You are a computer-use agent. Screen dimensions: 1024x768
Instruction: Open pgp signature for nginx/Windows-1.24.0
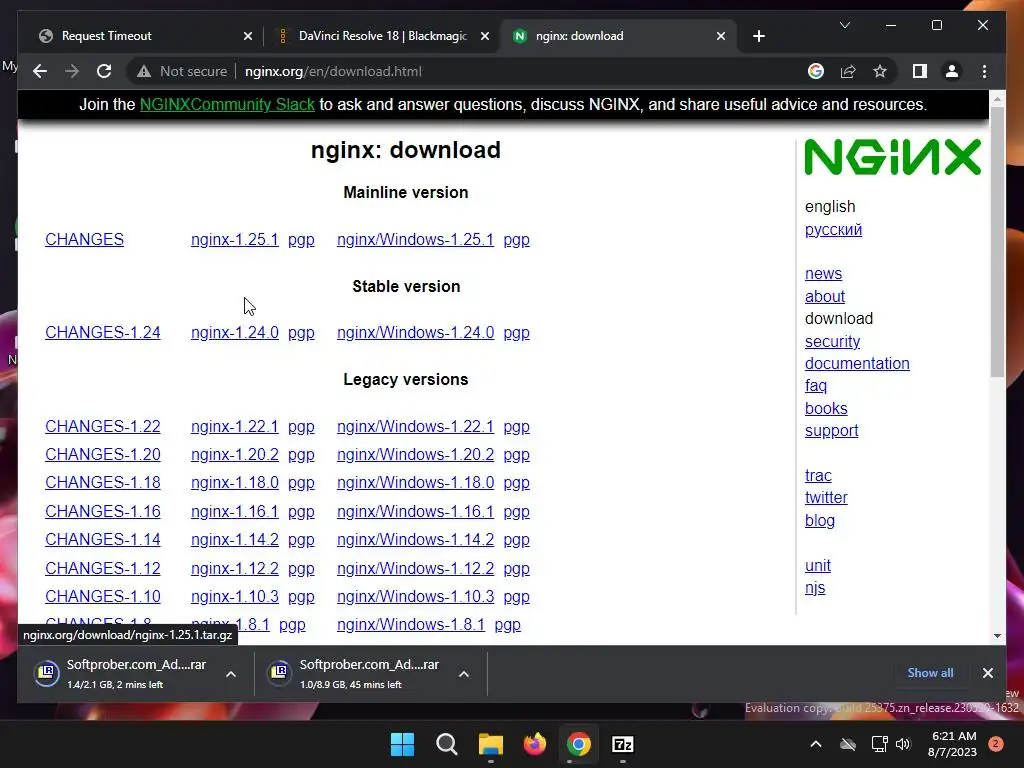pyautogui.click(x=517, y=333)
